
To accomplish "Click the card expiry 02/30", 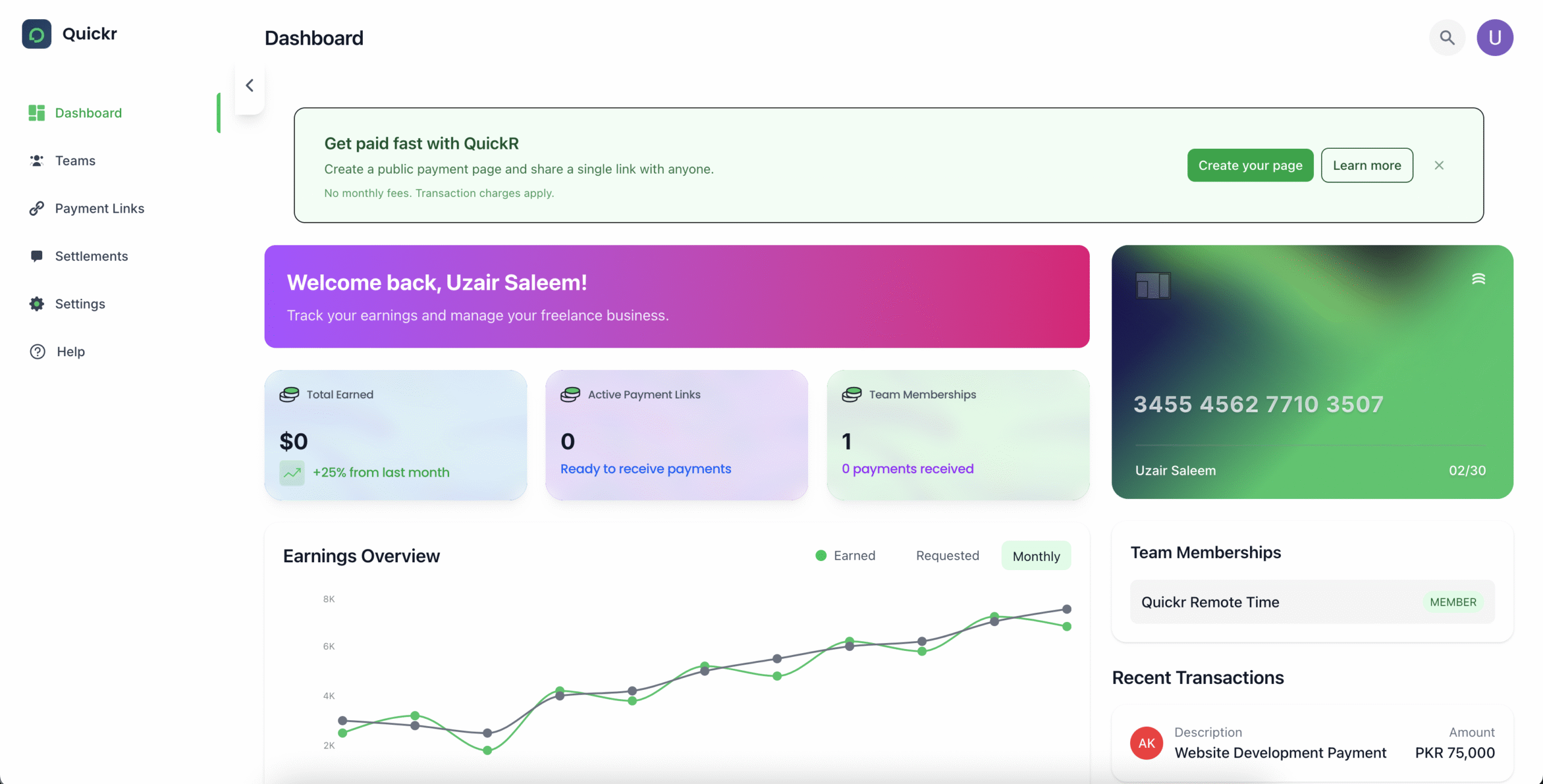I will point(1468,471).
